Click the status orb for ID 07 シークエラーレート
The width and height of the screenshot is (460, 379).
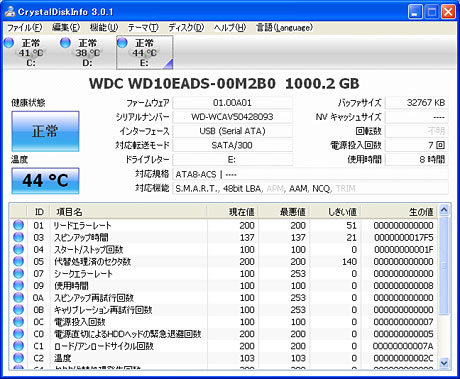(18, 273)
